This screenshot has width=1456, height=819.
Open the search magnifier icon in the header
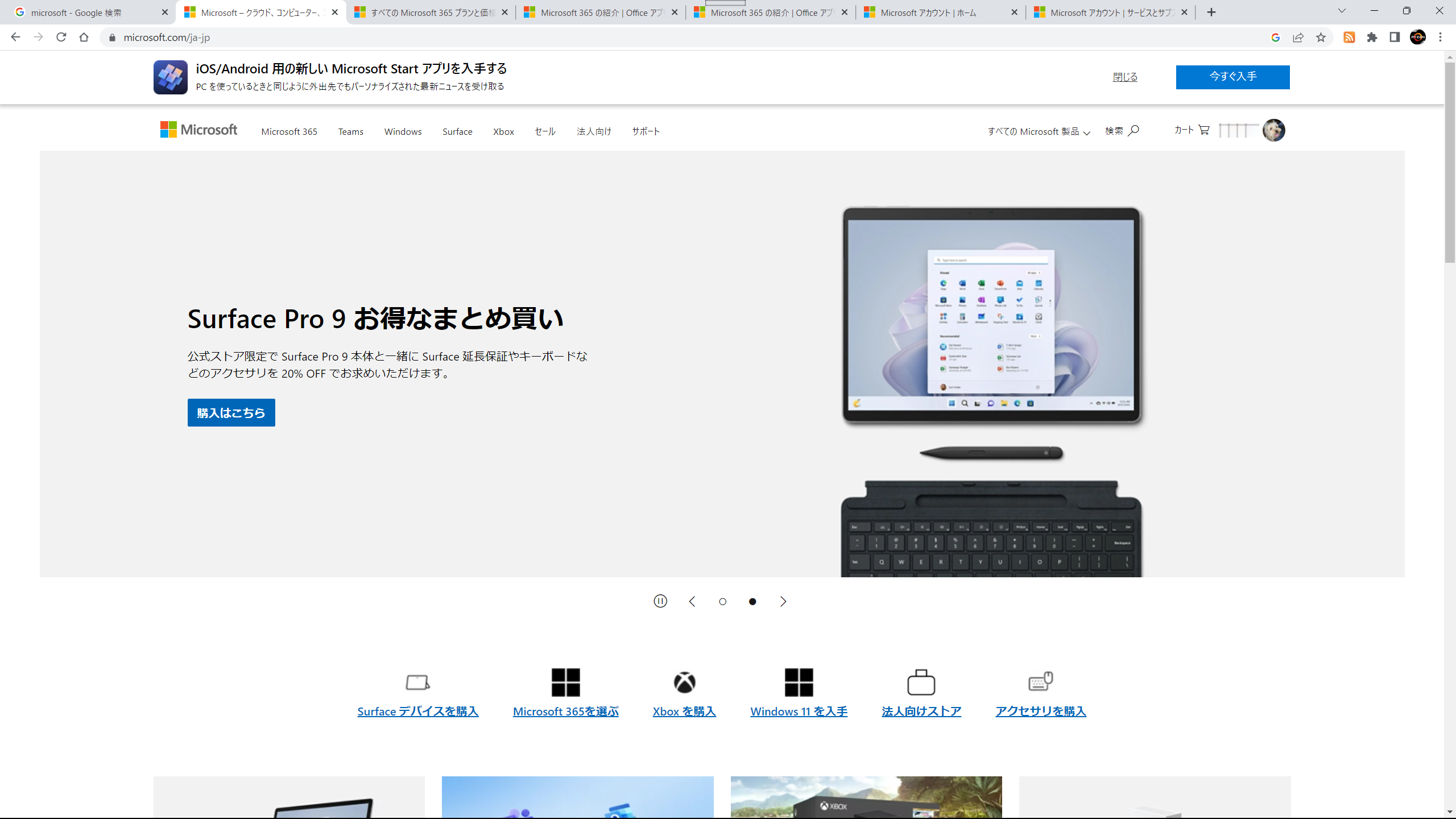[1134, 130]
